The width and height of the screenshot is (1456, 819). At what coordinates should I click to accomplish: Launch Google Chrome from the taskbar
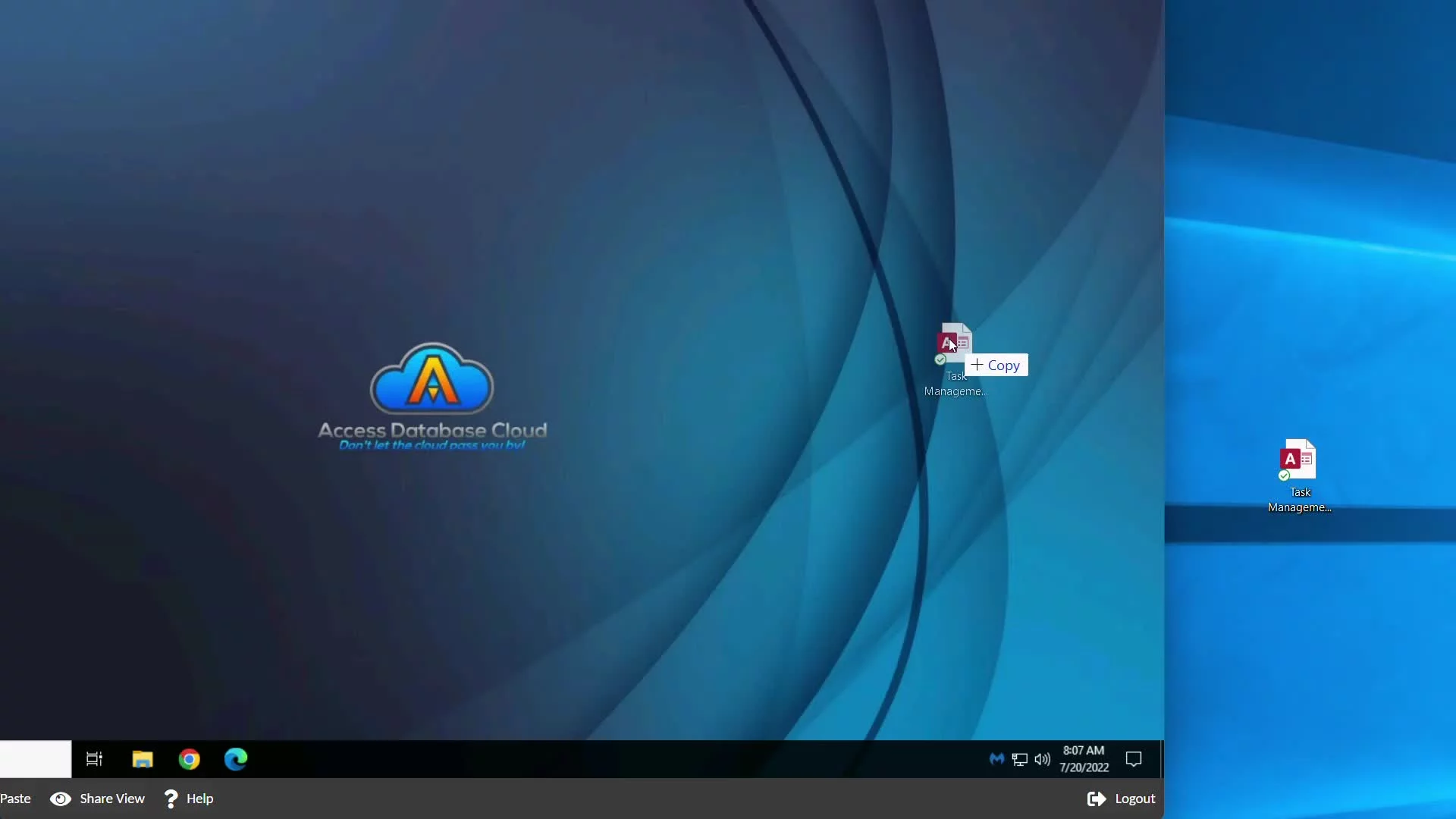point(190,759)
